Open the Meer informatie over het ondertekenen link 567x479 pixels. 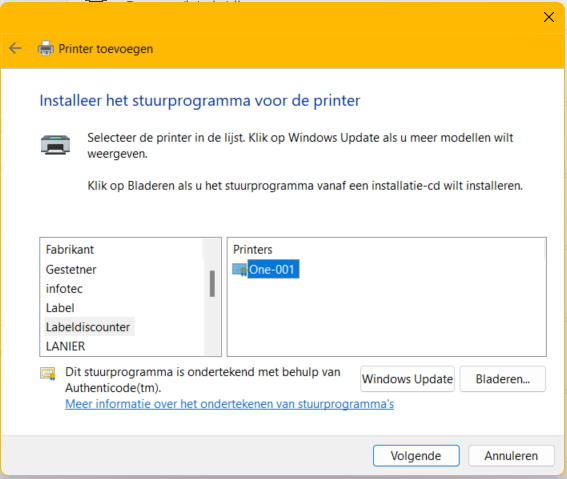point(230,404)
